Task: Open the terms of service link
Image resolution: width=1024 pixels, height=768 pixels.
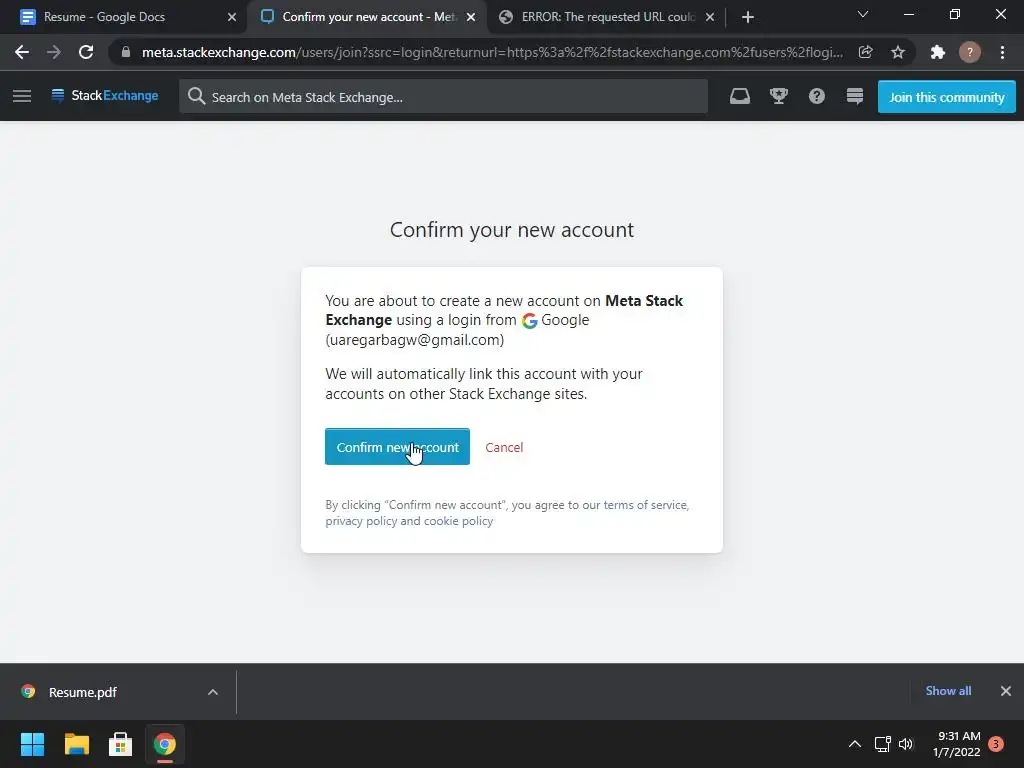Action: coord(645,505)
